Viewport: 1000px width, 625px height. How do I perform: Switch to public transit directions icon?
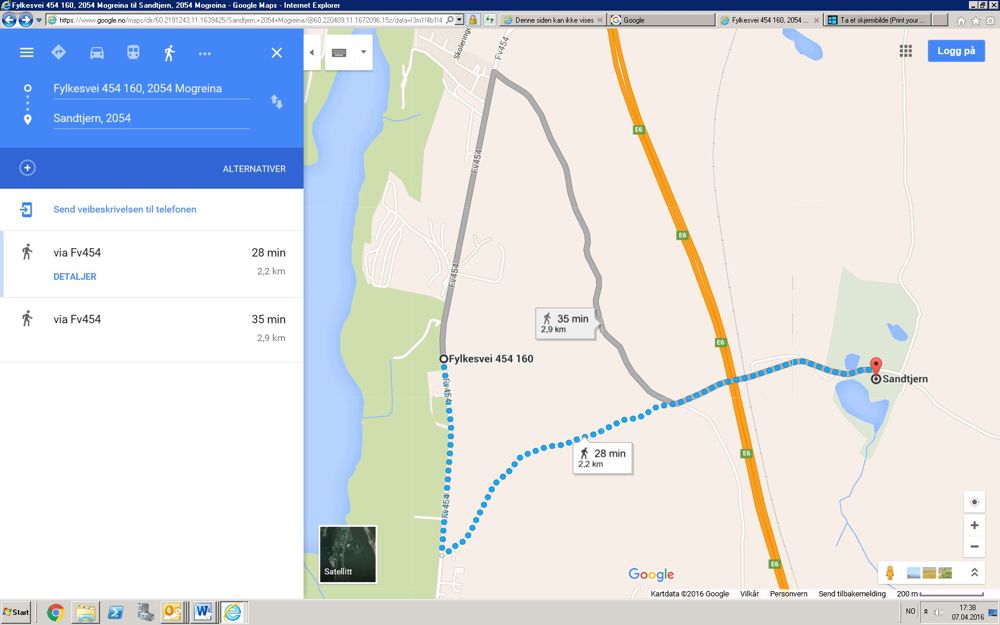pos(133,52)
